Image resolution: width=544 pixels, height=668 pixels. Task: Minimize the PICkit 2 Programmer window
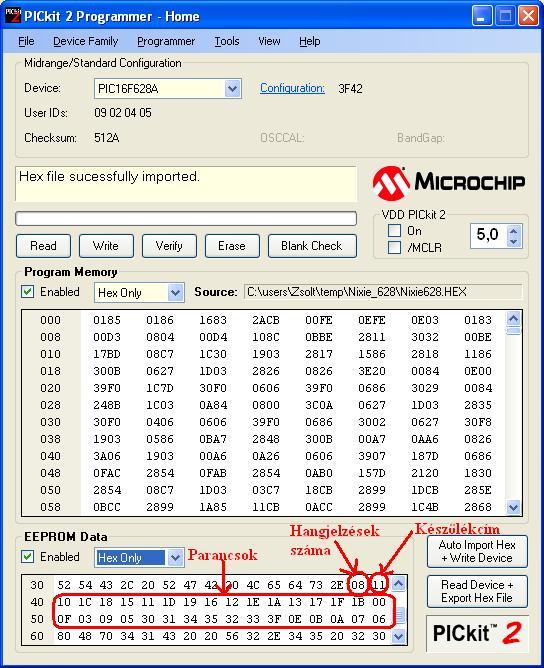click(482, 16)
